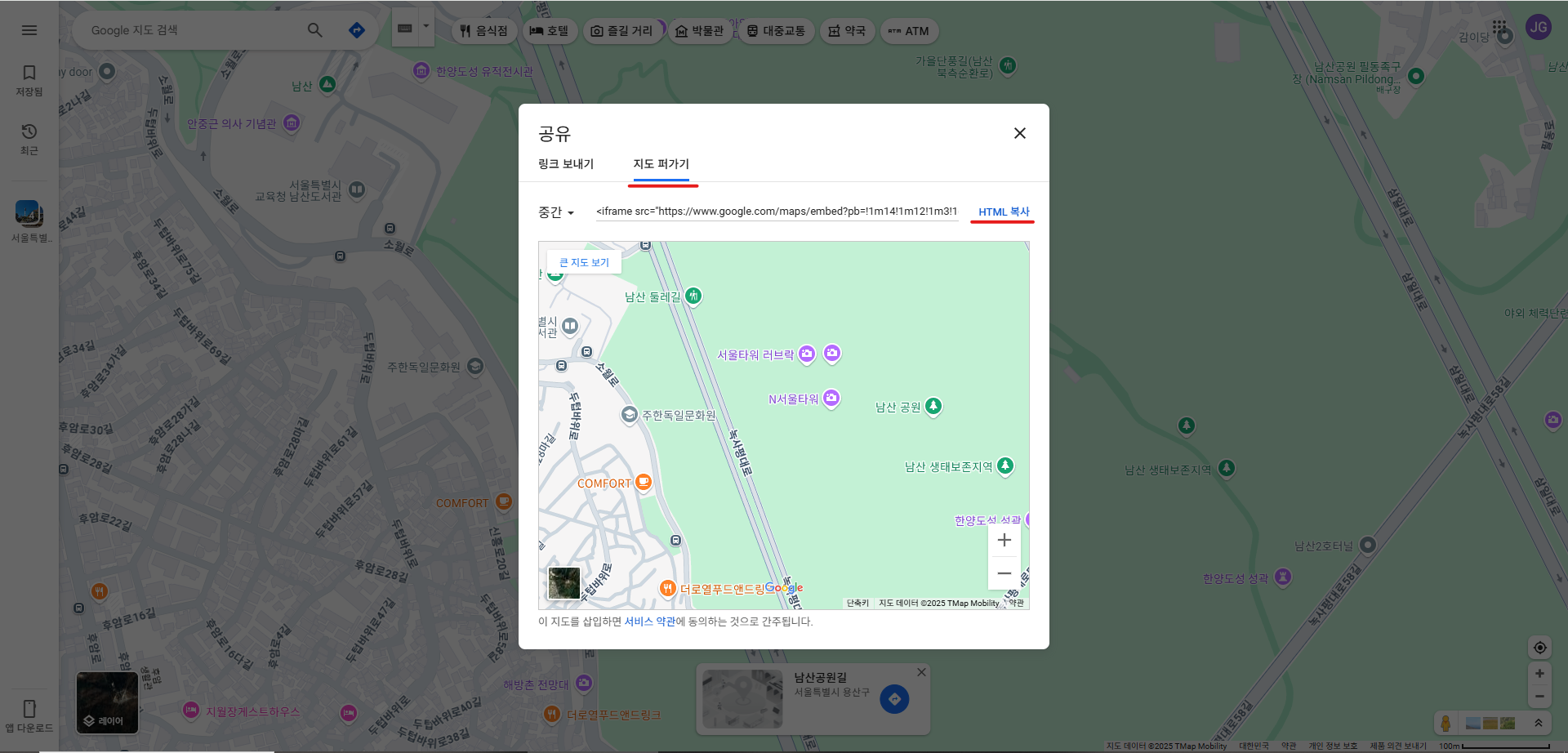Open the map size dropdown (중간)
Image resolution: width=1568 pixels, height=753 pixels.
coord(556,212)
